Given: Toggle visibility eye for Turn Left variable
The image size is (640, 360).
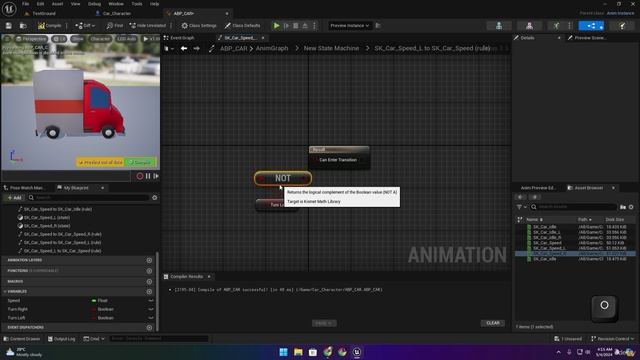Looking at the screenshot, I should pos(151,318).
